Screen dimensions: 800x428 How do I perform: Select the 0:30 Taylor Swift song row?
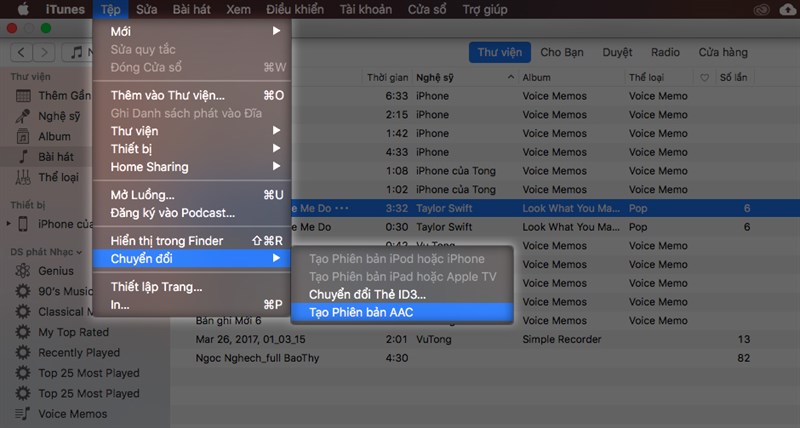pyautogui.click(x=545, y=227)
